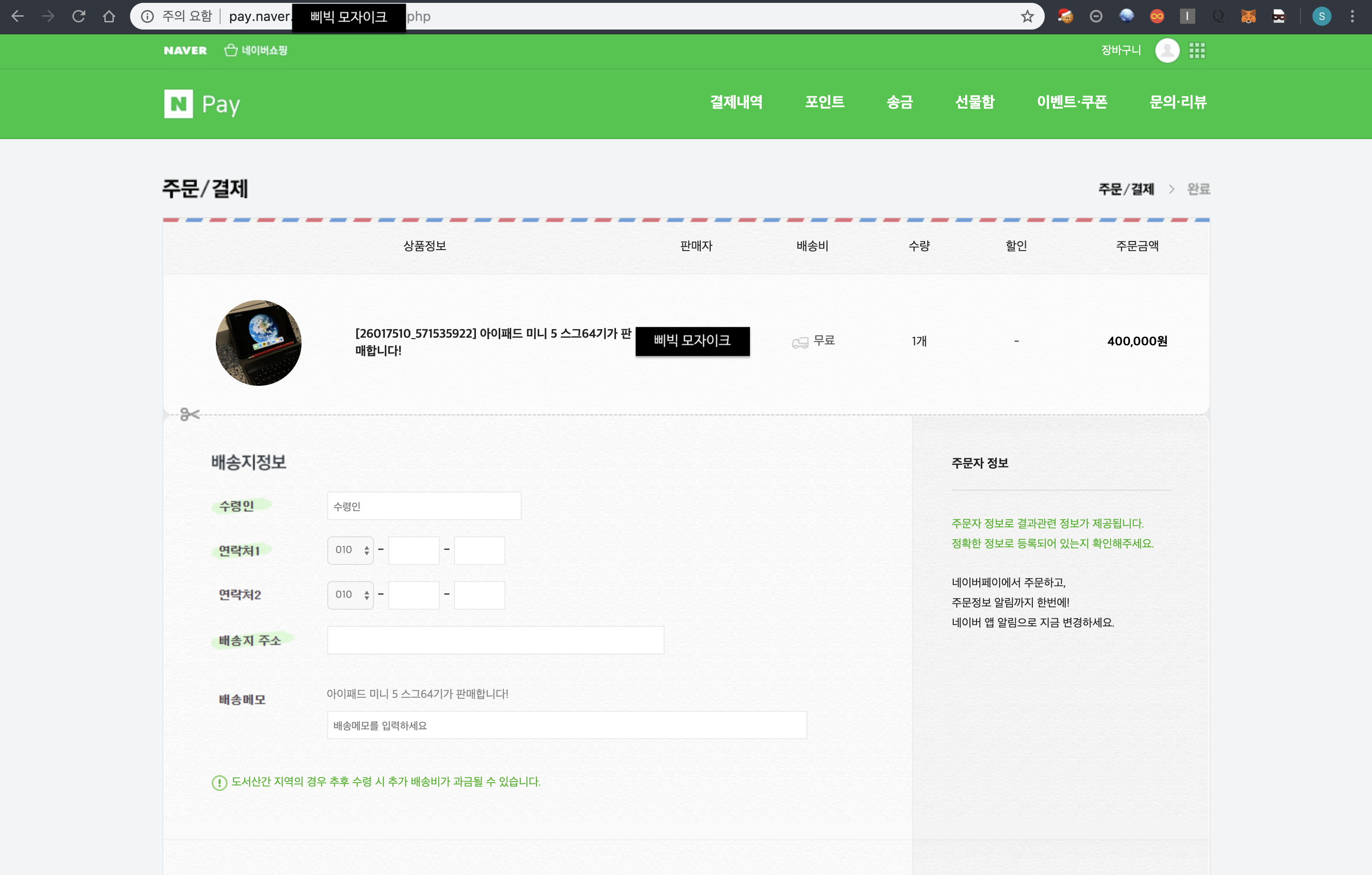The width and height of the screenshot is (1372, 875).
Task: Click the 연락처2 last number field
Action: tap(479, 595)
